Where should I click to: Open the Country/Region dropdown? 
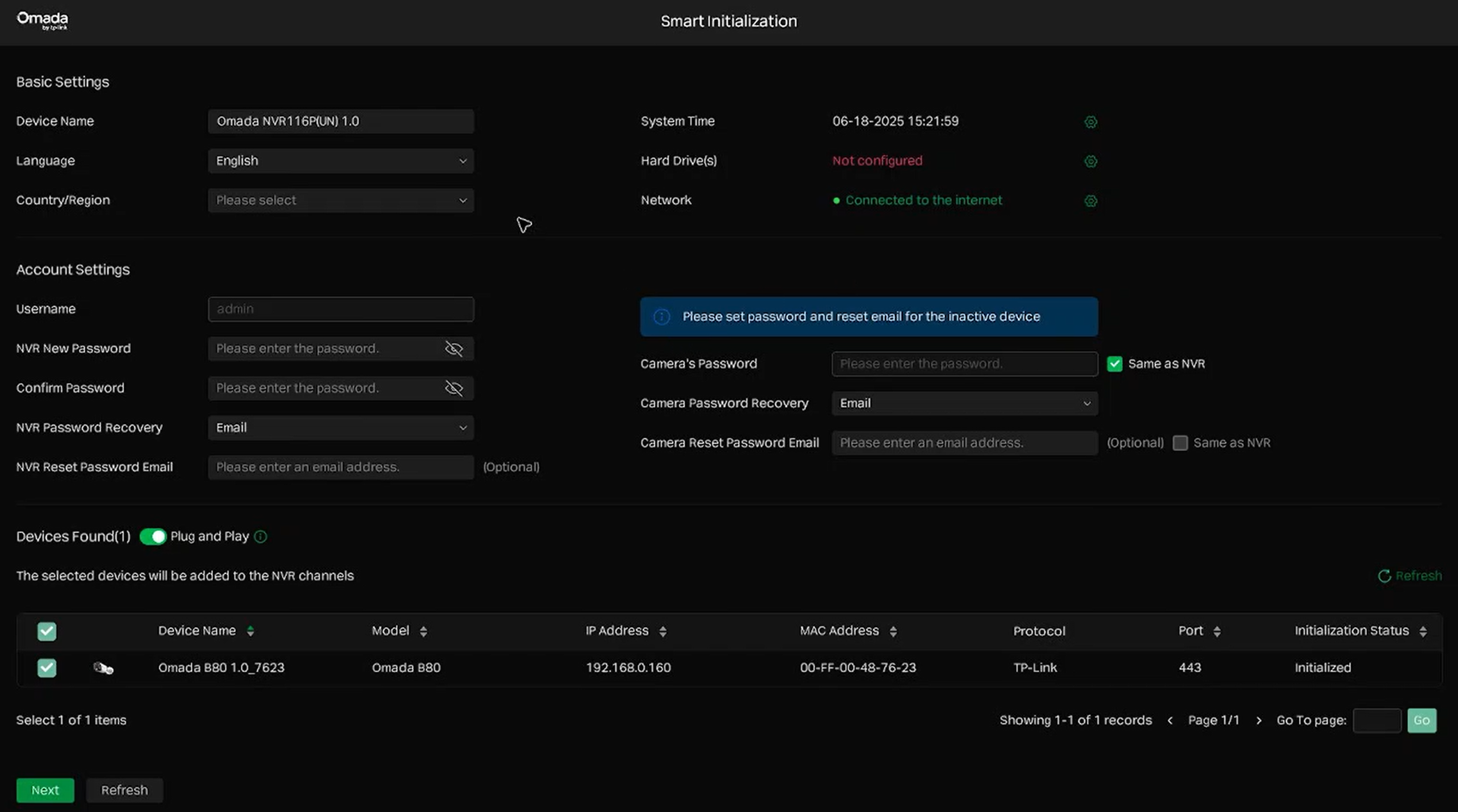coord(341,200)
